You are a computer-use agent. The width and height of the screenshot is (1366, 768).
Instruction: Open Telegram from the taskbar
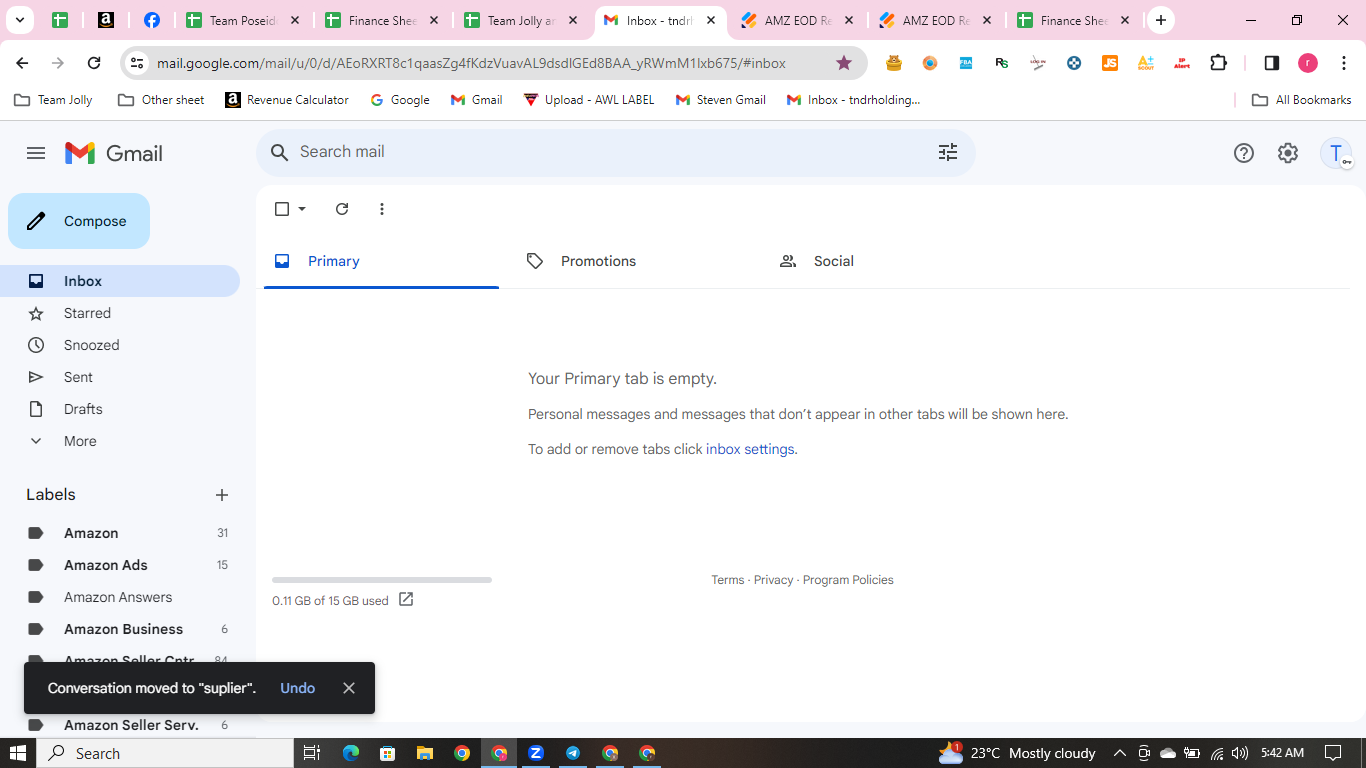click(x=573, y=753)
